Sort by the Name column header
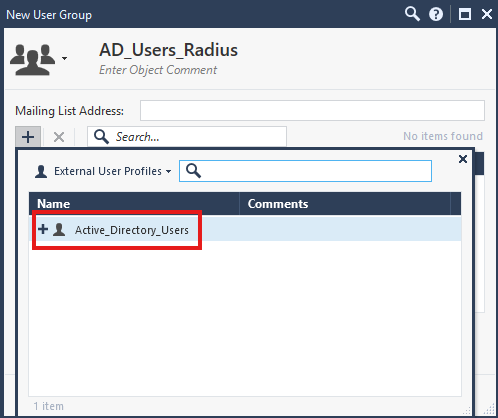498x418 pixels. pyautogui.click(x=134, y=204)
